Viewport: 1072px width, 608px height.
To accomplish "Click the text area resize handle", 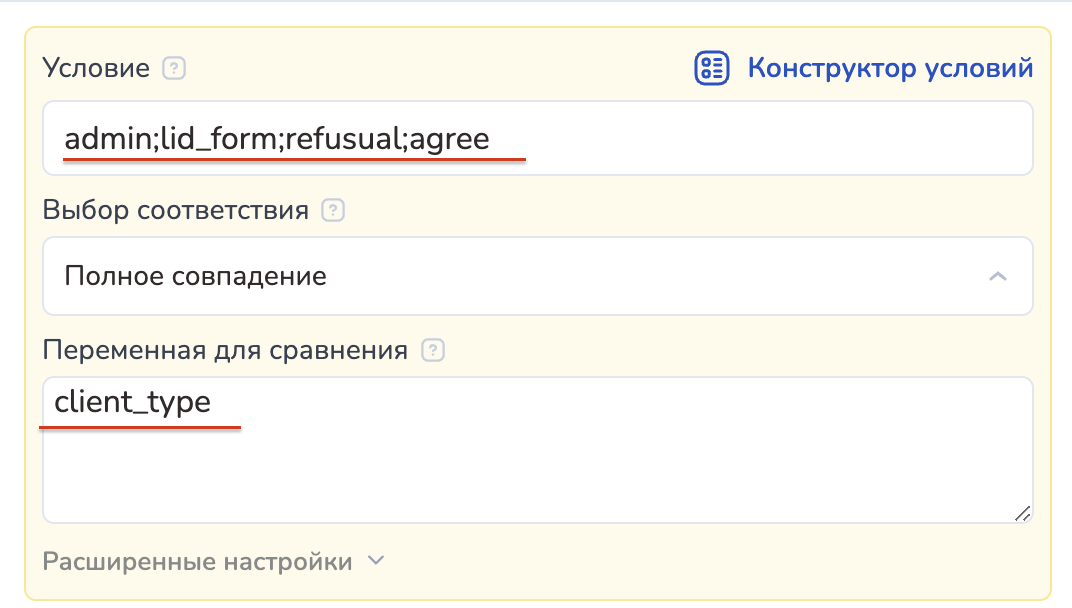I will (x=1022, y=513).
